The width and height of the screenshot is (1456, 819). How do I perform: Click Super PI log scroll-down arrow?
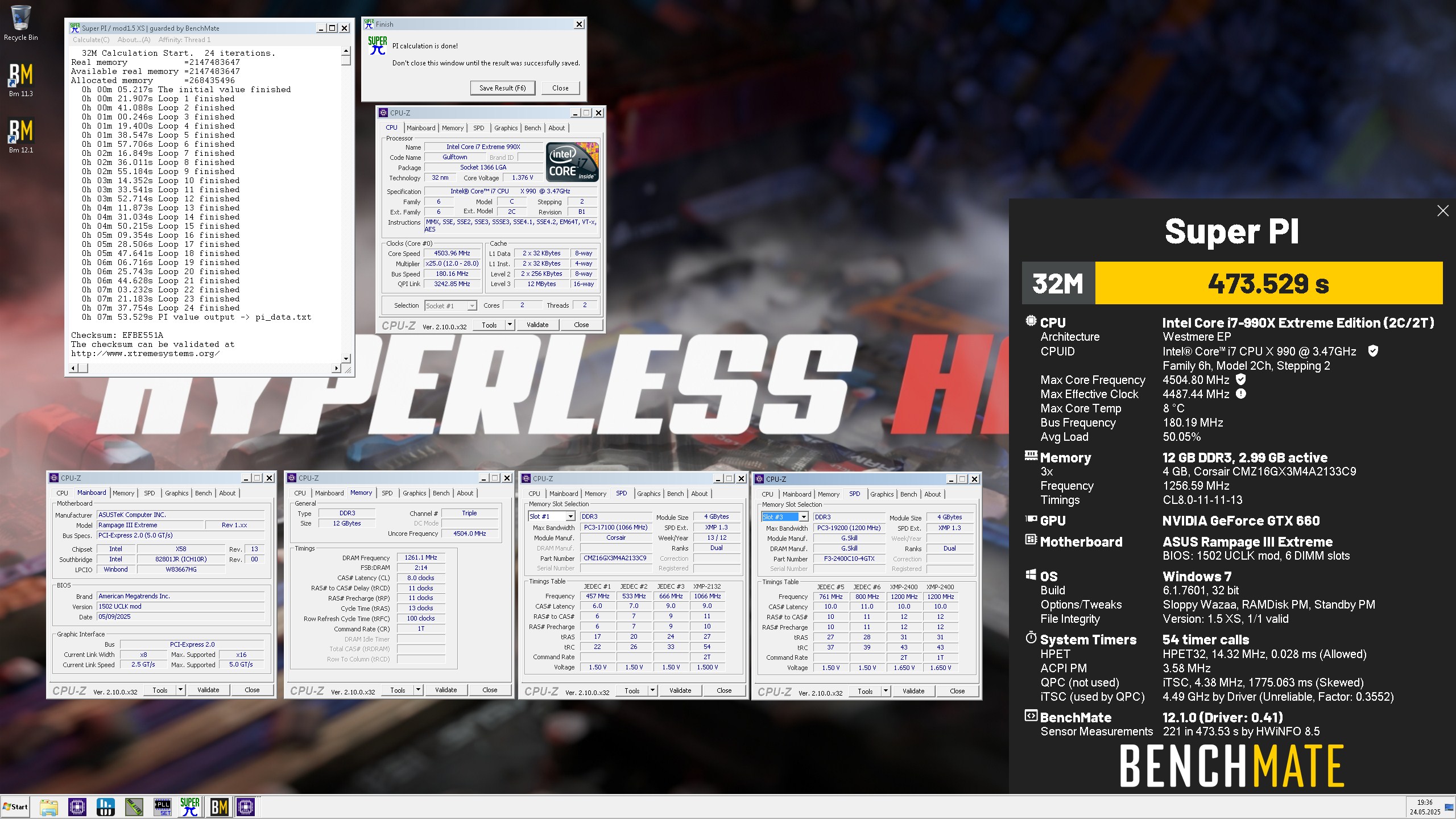coord(346,358)
